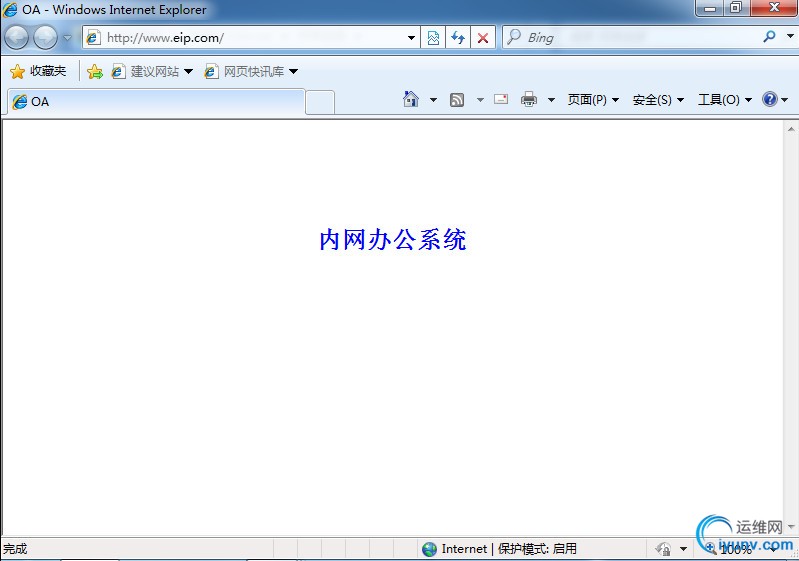The width and height of the screenshot is (799, 561).
Task: Stop loading with the red X icon
Action: [x=483, y=38]
